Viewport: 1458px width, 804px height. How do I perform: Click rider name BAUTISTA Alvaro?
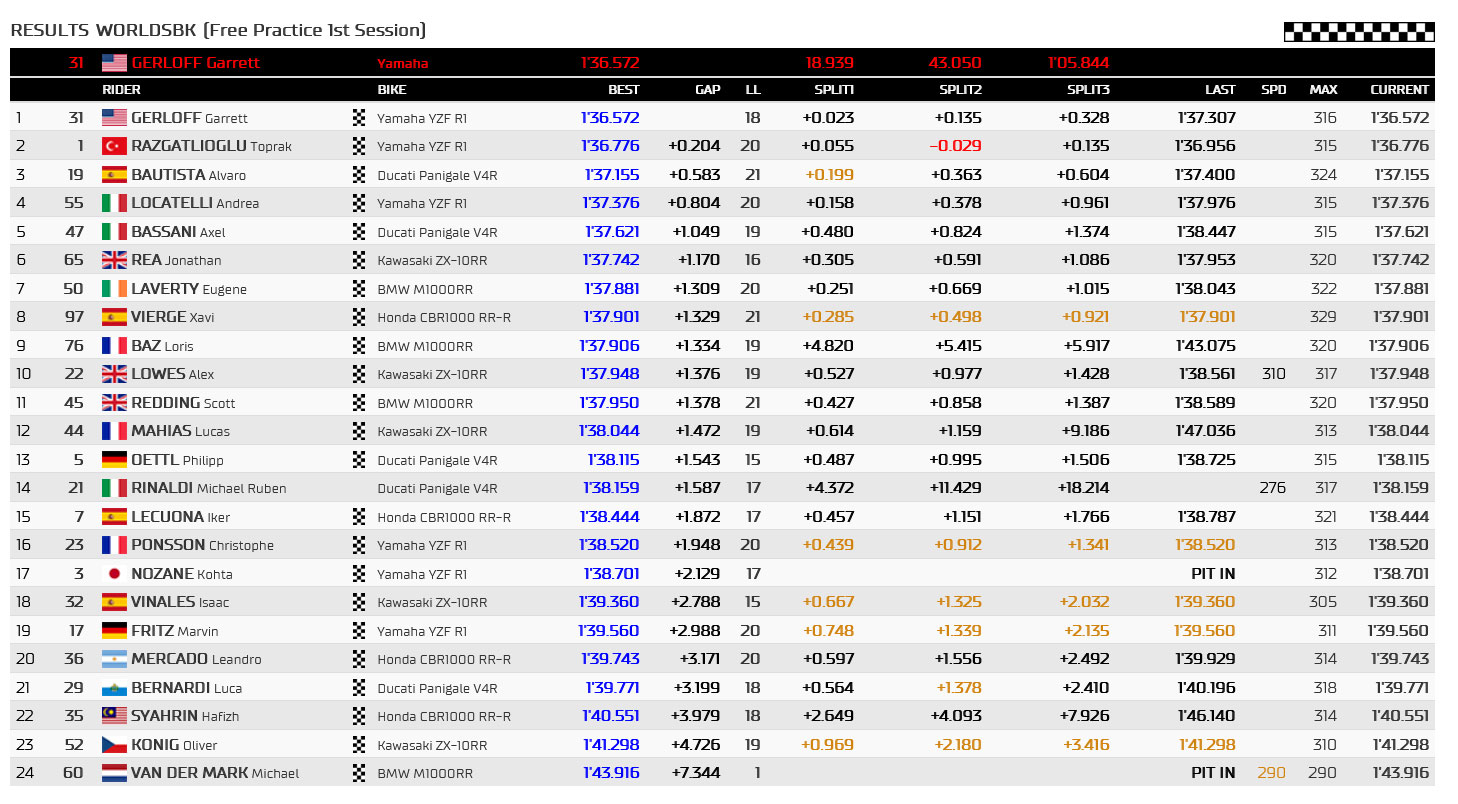tap(189, 175)
